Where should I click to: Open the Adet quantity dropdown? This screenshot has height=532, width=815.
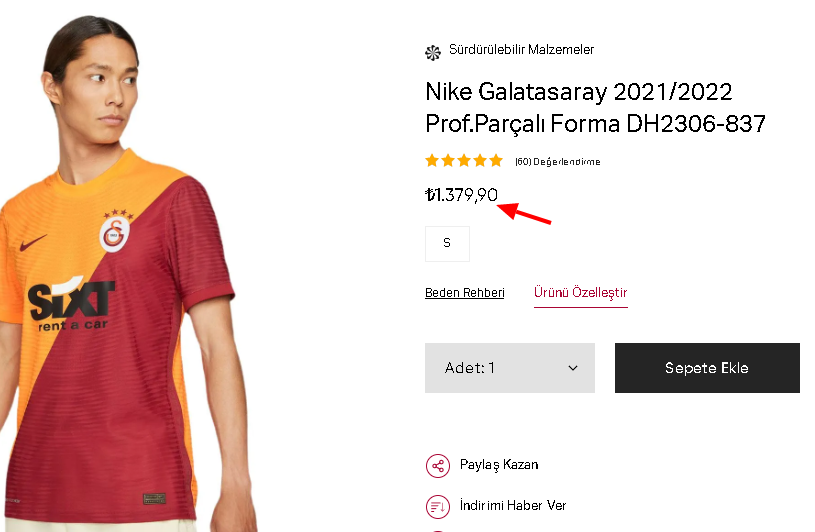509,368
